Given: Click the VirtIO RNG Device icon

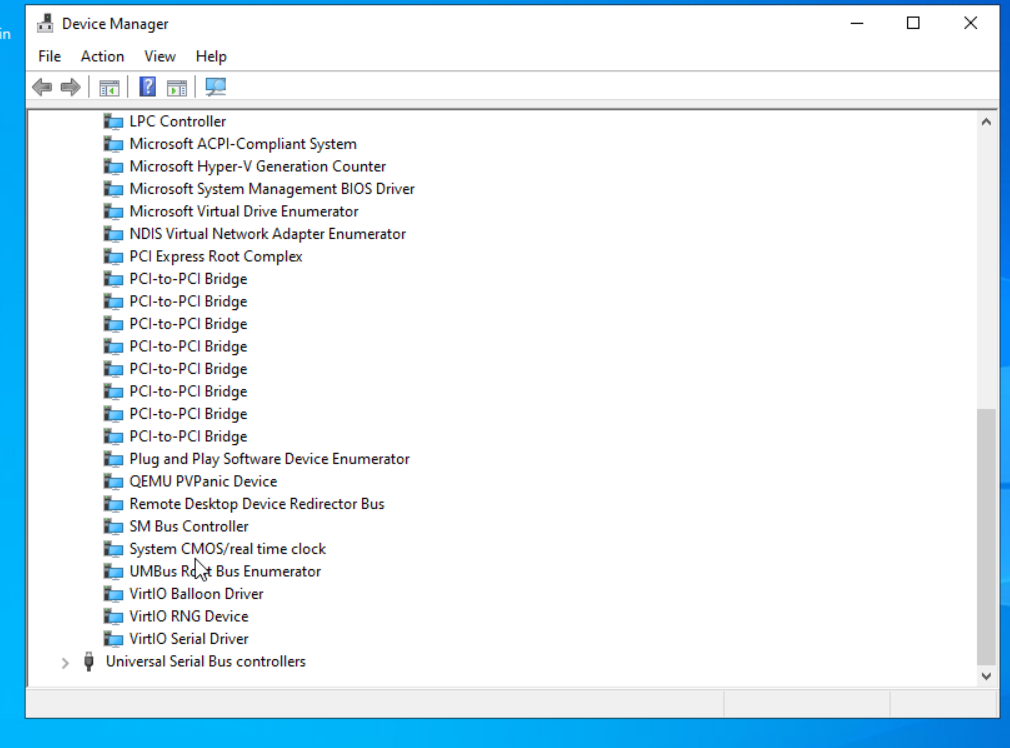Looking at the screenshot, I should point(113,617).
